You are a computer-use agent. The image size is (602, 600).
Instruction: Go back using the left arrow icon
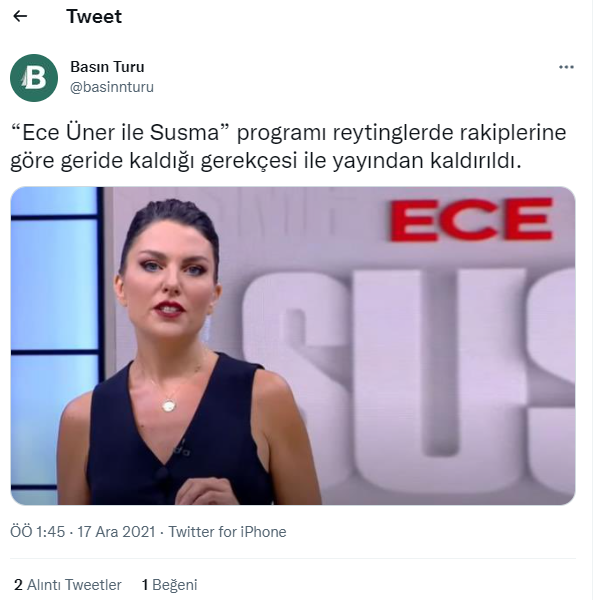tap(20, 16)
